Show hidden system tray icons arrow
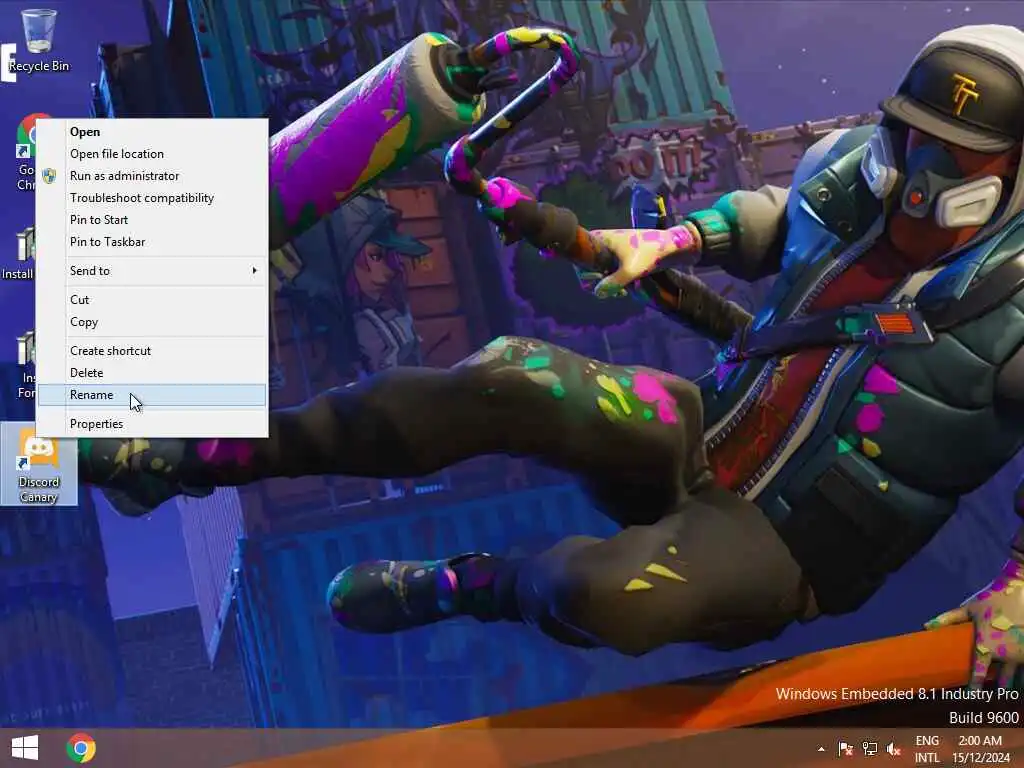 (x=821, y=749)
